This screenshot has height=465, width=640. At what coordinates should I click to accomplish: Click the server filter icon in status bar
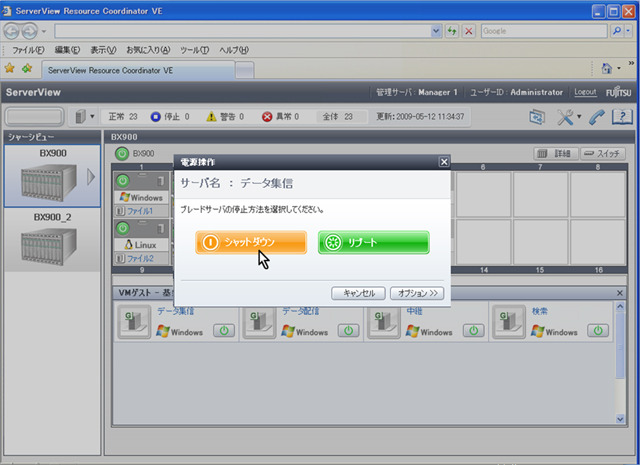80,117
